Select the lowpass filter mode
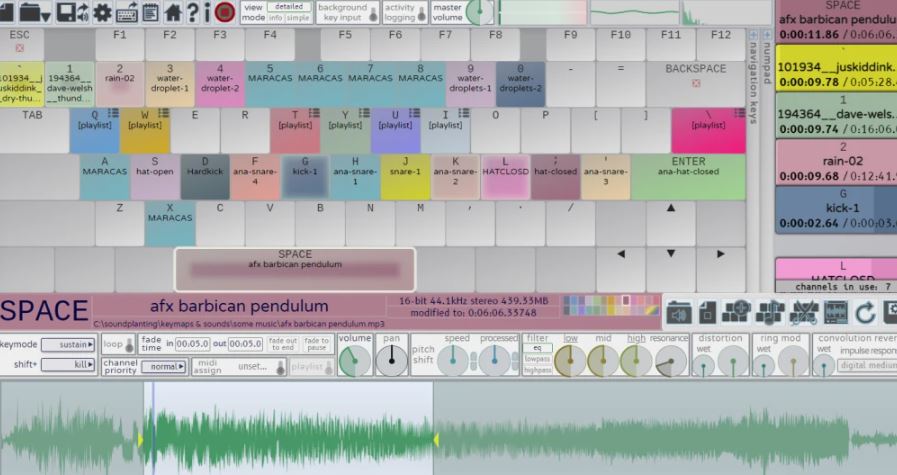 click(538, 359)
